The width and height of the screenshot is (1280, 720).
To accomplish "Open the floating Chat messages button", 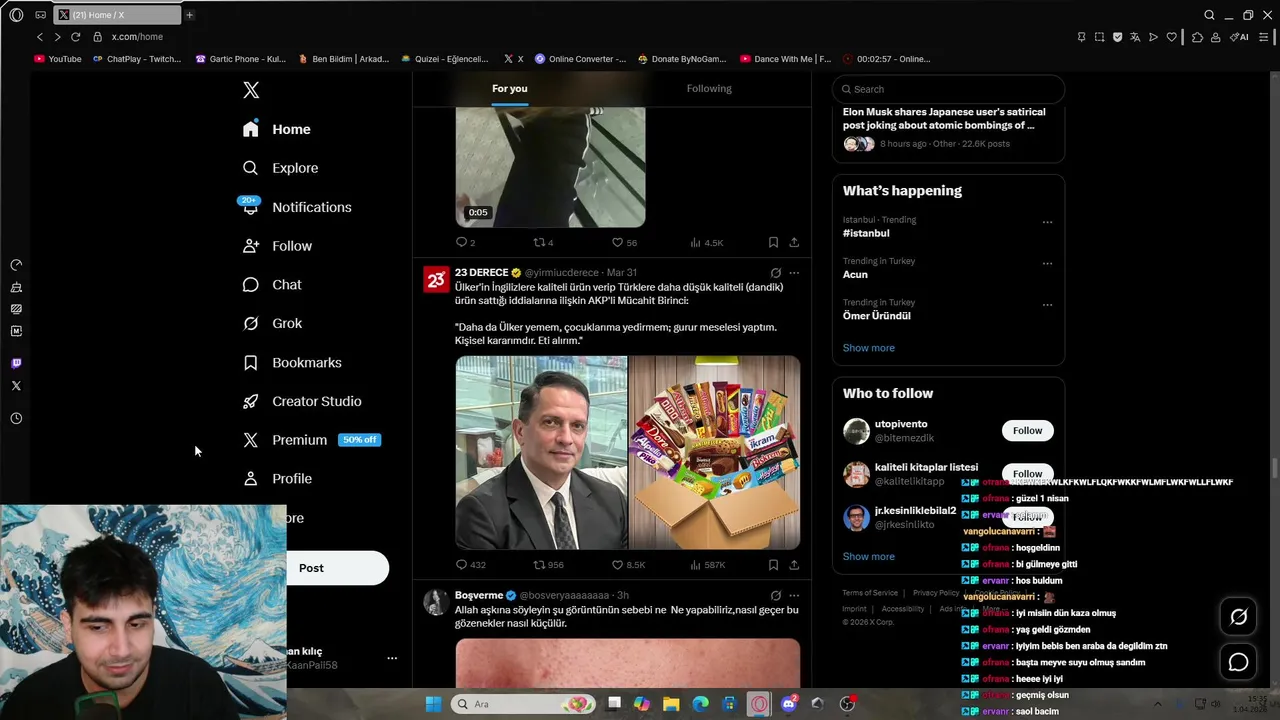I will [x=1238, y=662].
